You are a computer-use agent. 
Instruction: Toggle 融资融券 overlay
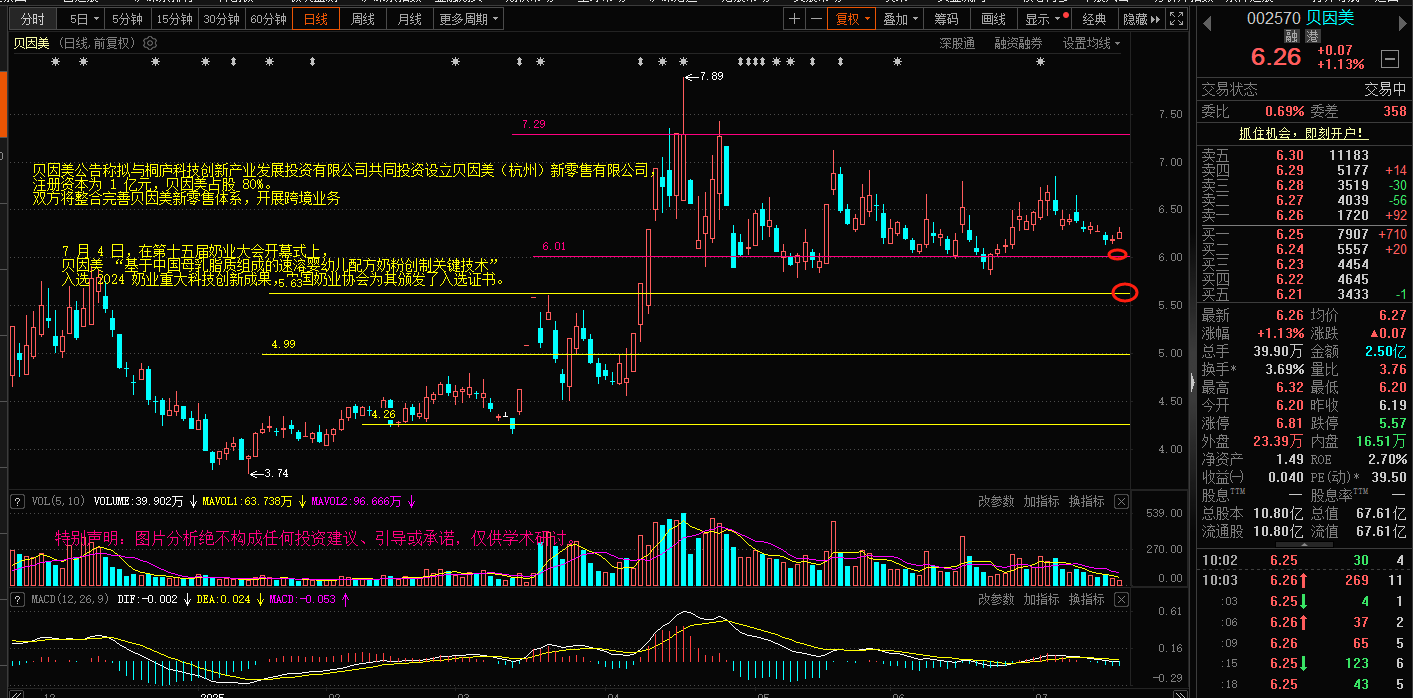[x=1018, y=44]
